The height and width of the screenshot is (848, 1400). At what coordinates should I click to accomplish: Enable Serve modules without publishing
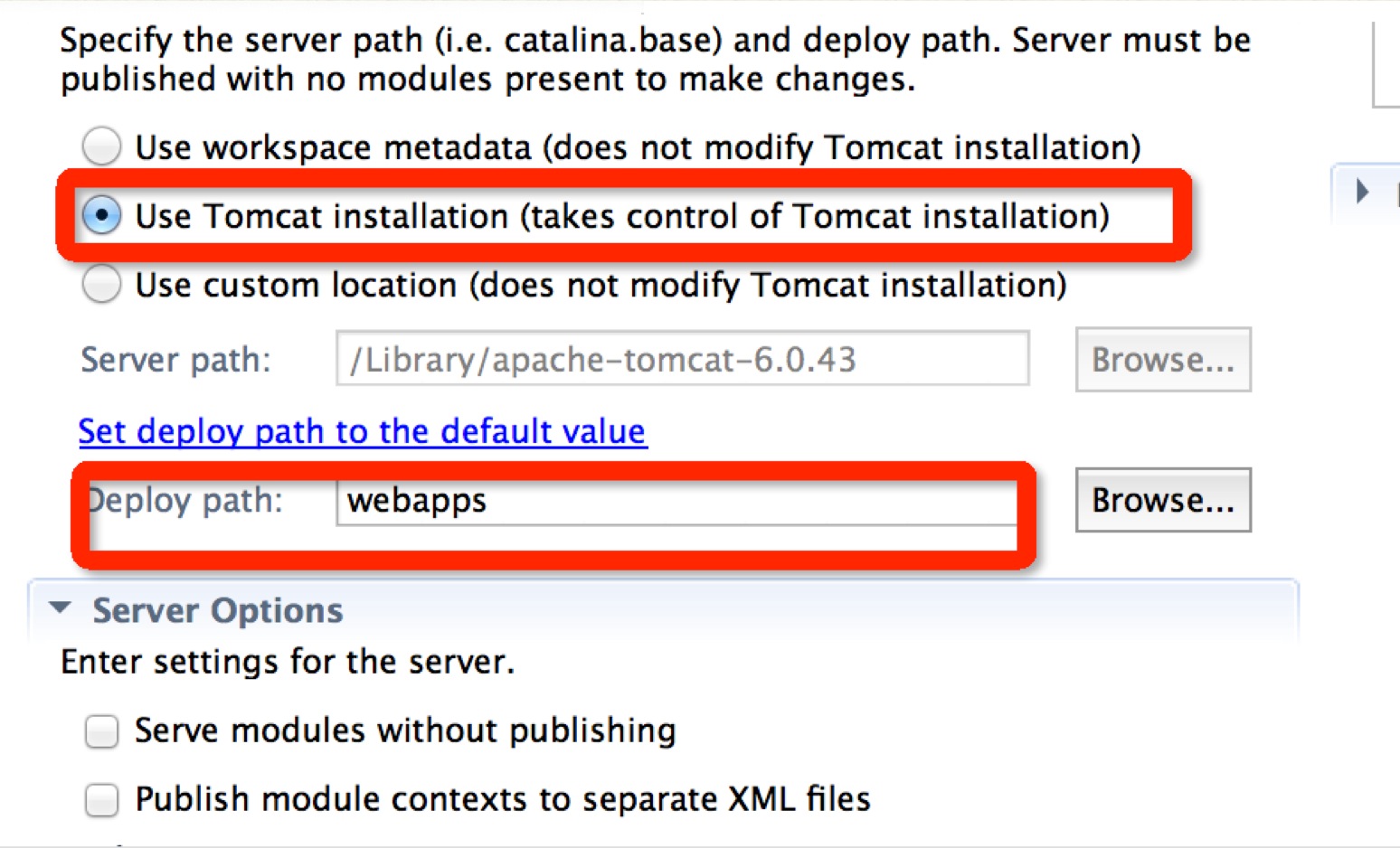click(x=101, y=730)
